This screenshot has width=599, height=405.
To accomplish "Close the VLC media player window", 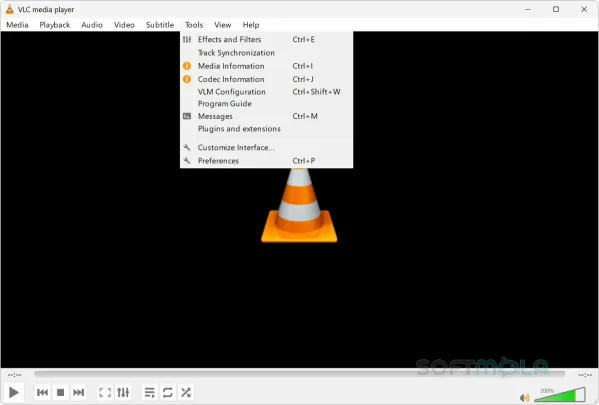I will (584, 9).
